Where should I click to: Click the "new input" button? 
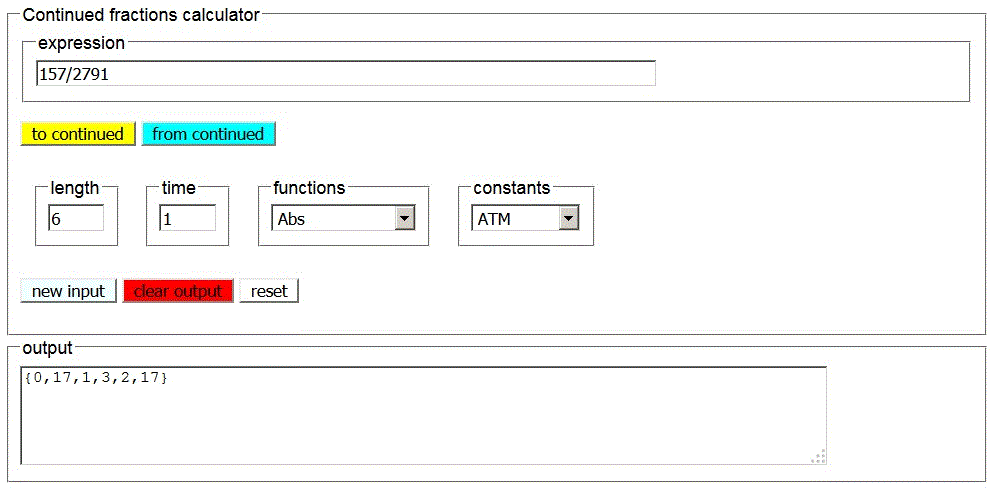click(68, 291)
